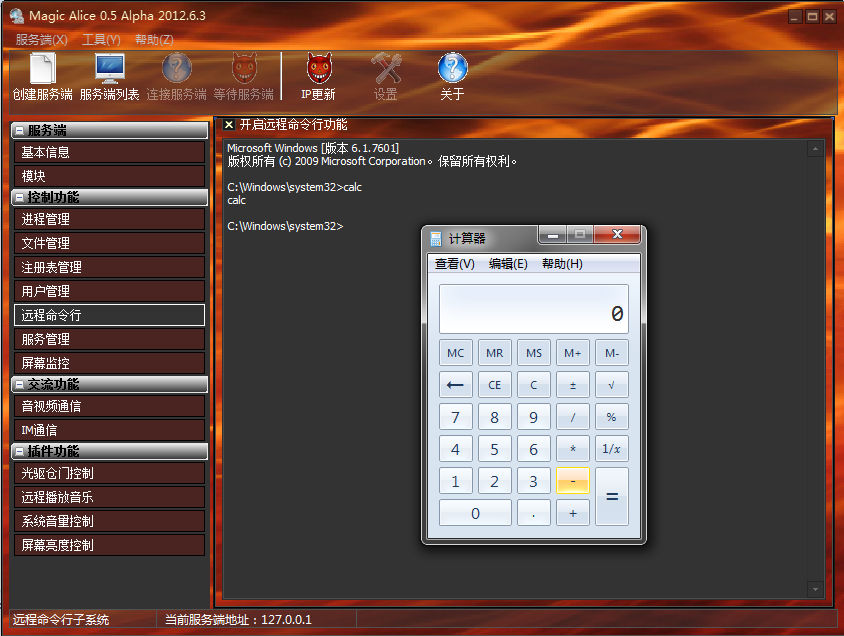This screenshot has height=636, width=844.
Task: Click calculator minus button
Action: (573, 480)
